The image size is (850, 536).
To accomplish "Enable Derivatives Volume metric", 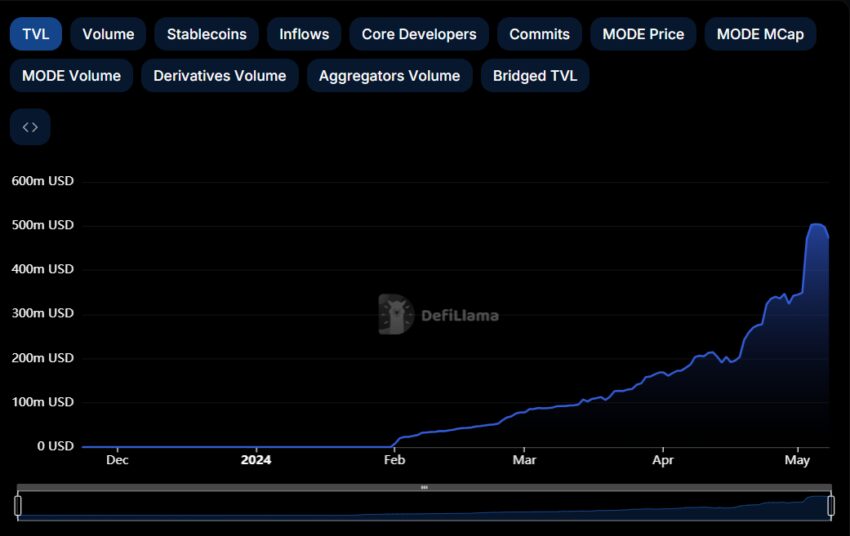I will click(220, 76).
